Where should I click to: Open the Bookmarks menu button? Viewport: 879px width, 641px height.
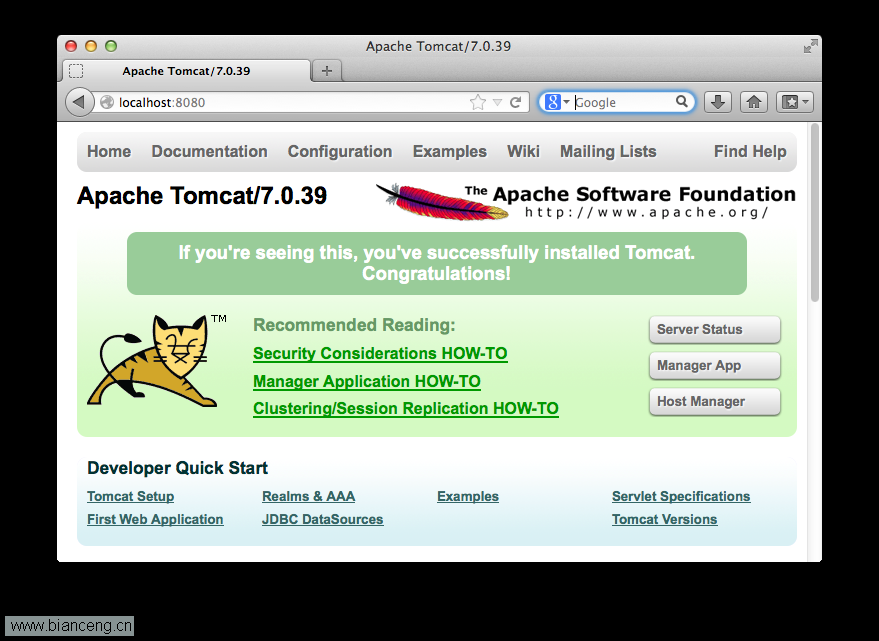pyautogui.click(x=794, y=102)
